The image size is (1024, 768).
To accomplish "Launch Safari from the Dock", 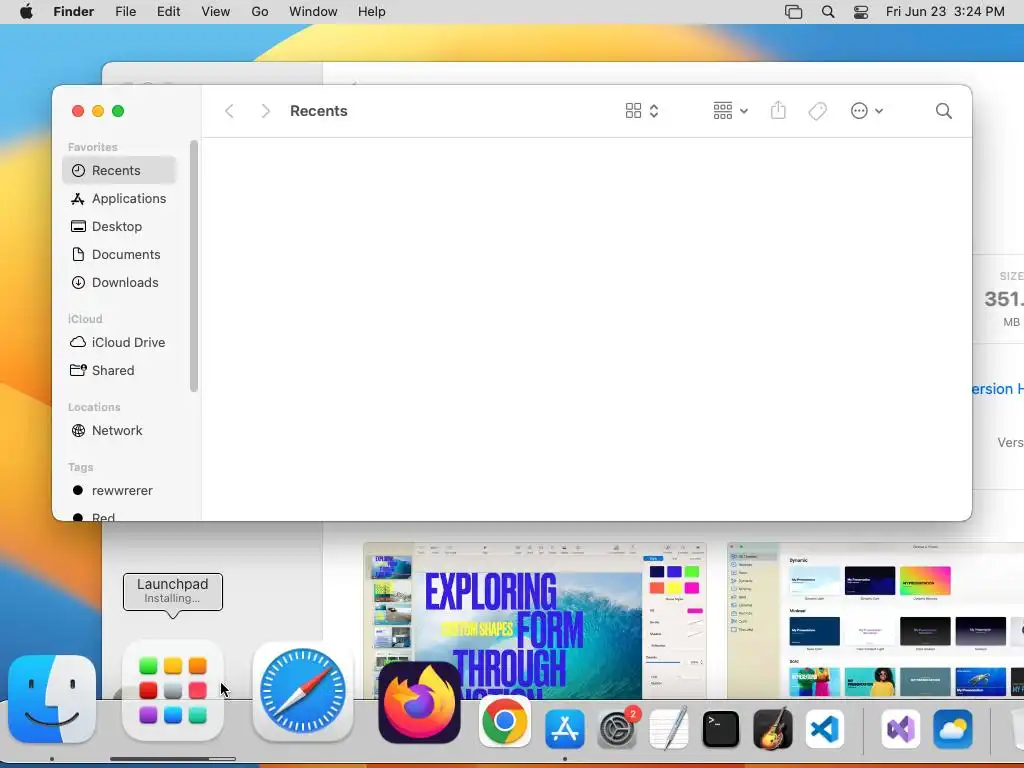I will click(x=302, y=691).
